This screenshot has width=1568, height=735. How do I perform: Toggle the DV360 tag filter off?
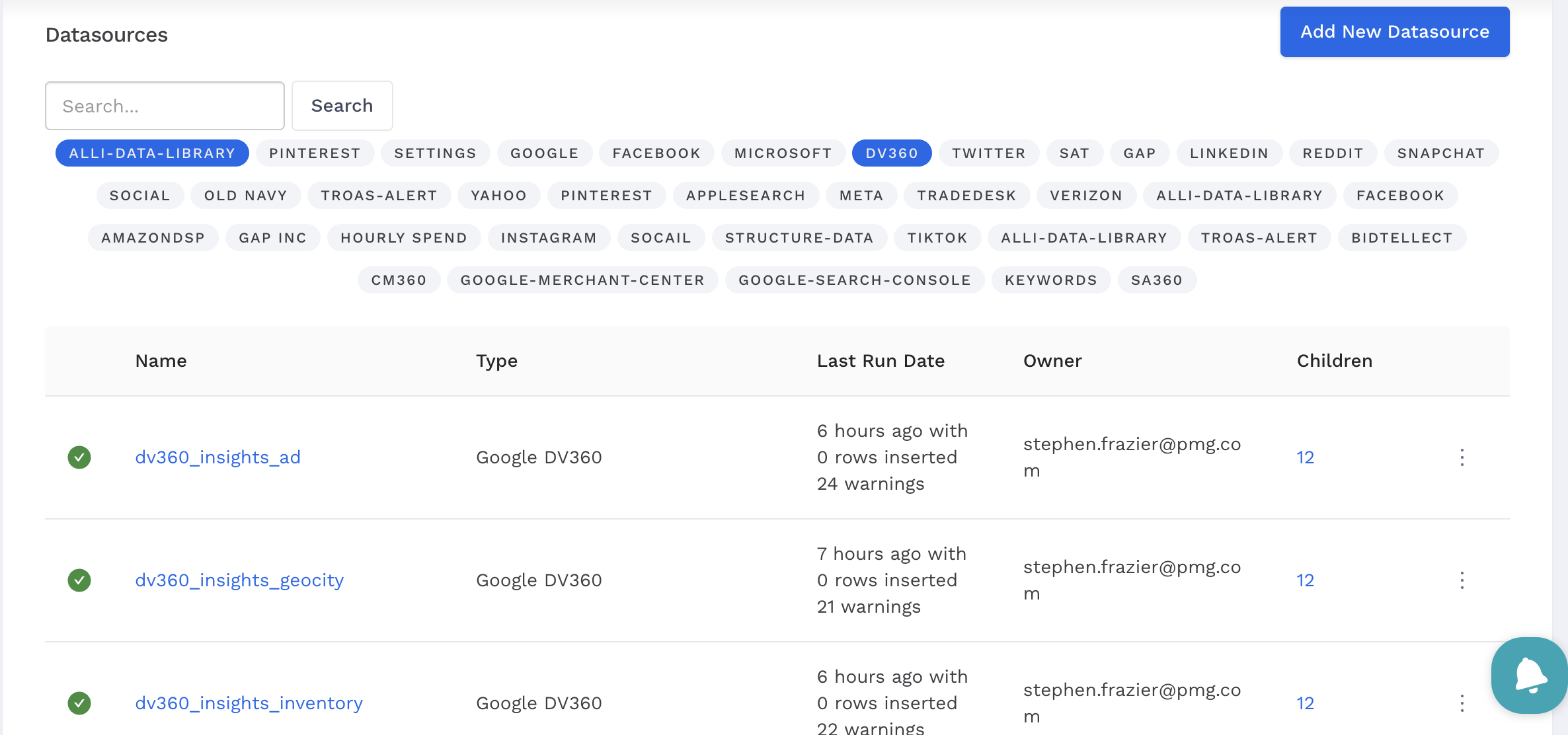(892, 153)
